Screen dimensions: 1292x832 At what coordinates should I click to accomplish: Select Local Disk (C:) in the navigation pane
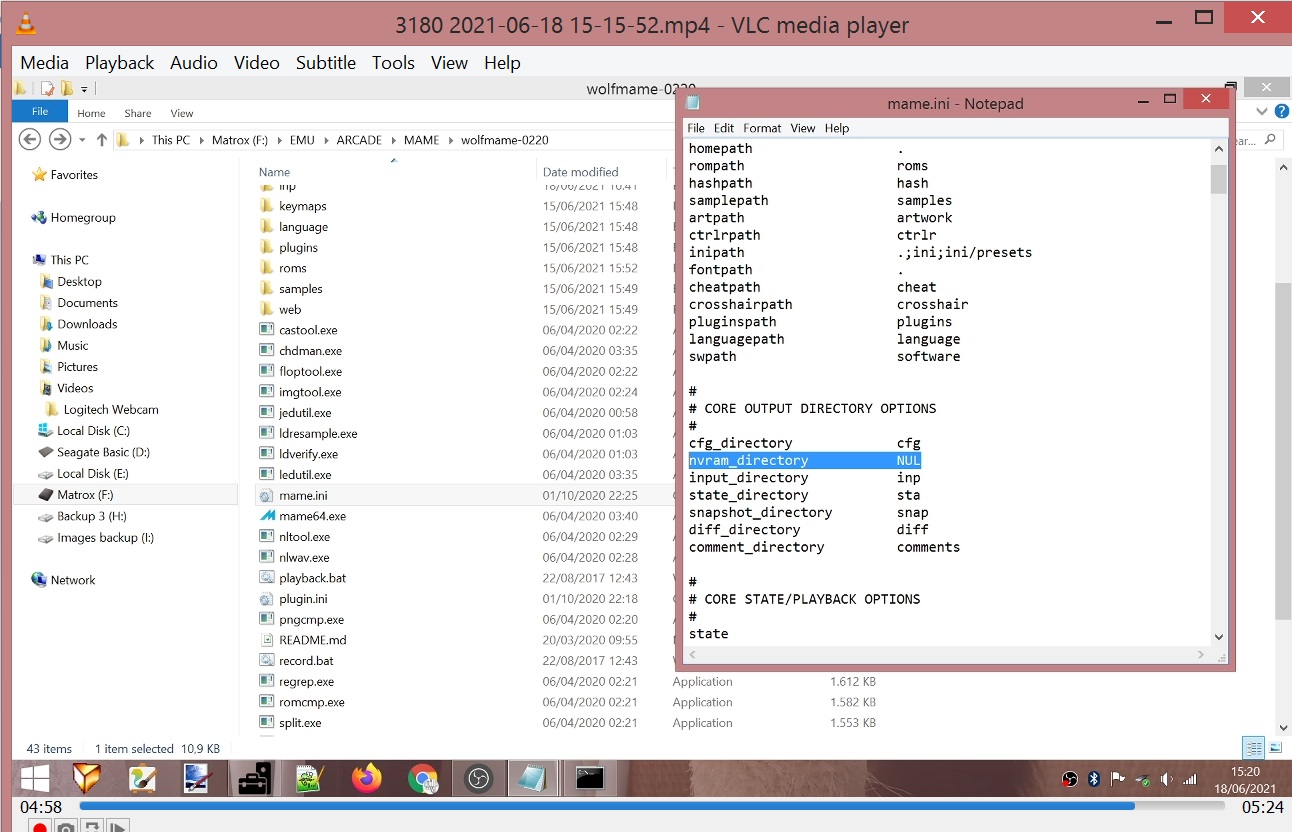(x=93, y=431)
